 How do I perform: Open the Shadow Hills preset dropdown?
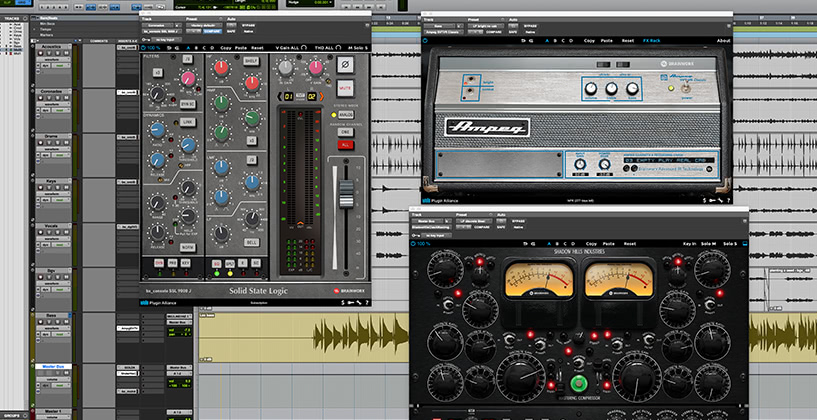click(x=474, y=221)
